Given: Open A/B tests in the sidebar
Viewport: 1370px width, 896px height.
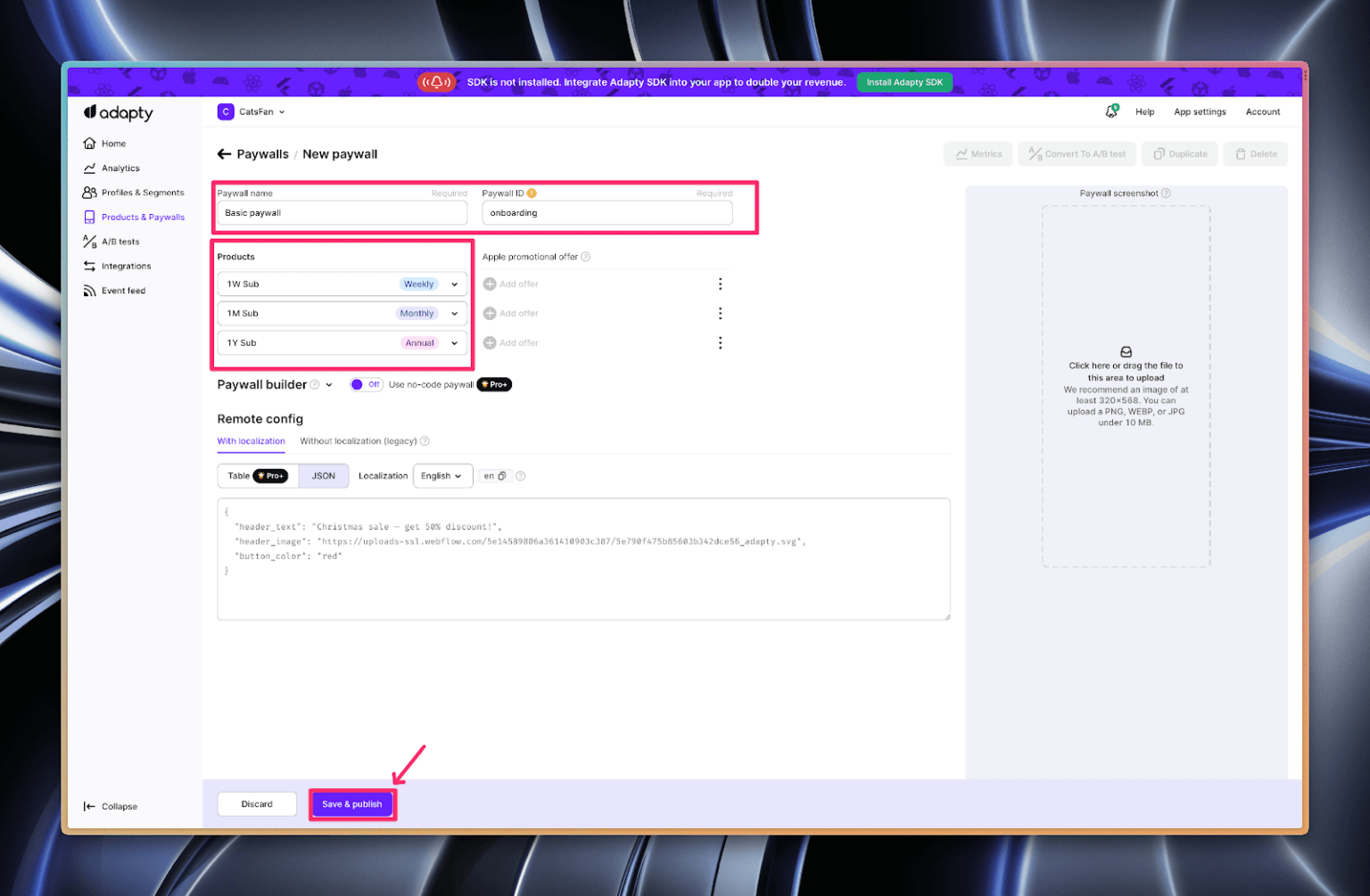Looking at the screenshot, I should [x=120, y=242].
